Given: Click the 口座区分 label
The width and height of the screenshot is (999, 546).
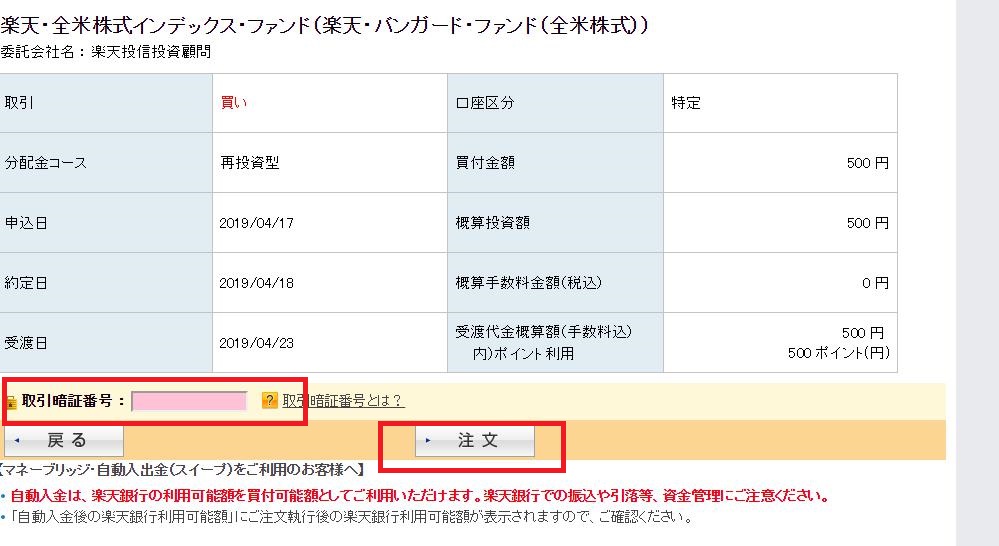Looking at the screenshot, I should click(x=485, y=103).
